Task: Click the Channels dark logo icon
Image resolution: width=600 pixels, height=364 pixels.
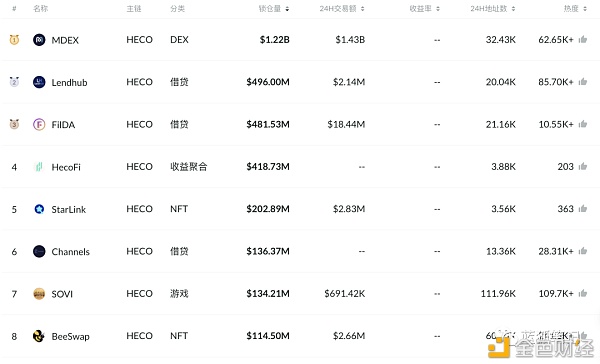Action: [x=39, y=251]
